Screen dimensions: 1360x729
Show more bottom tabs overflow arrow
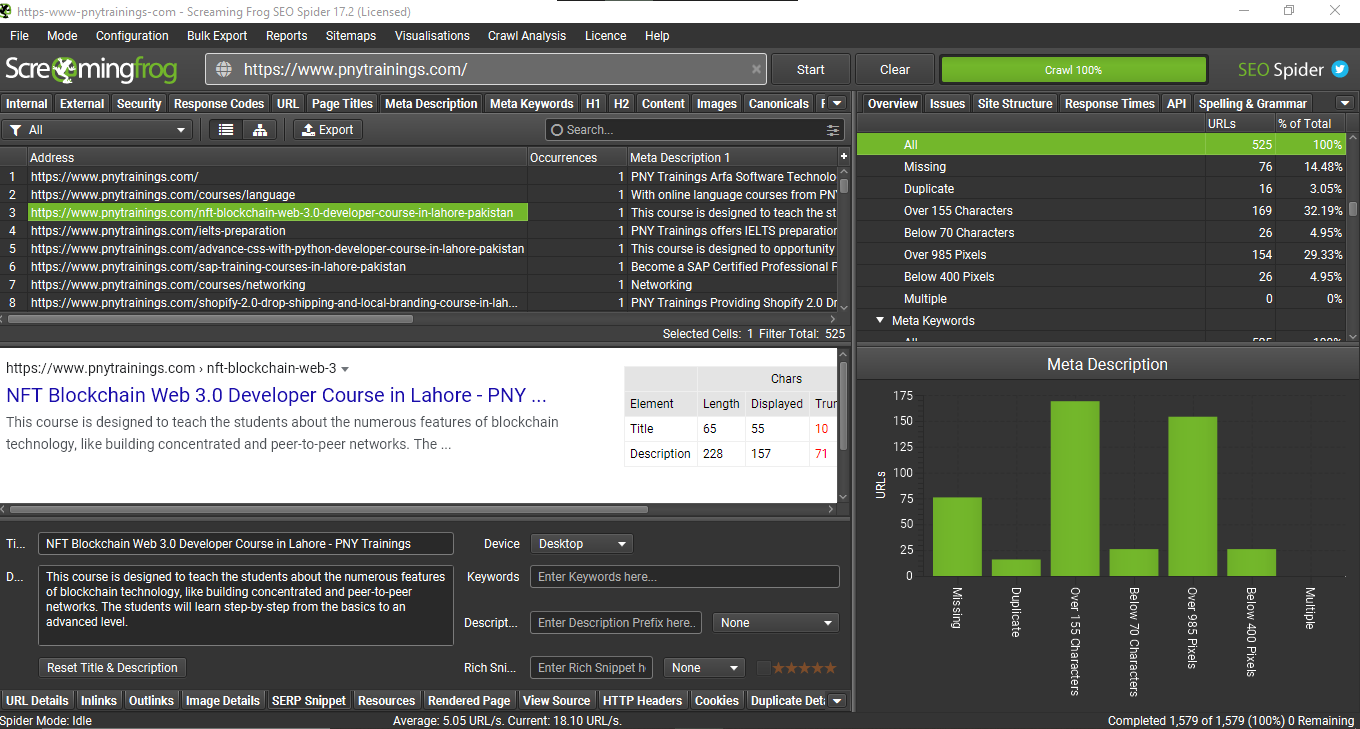[x=837, y=701]
